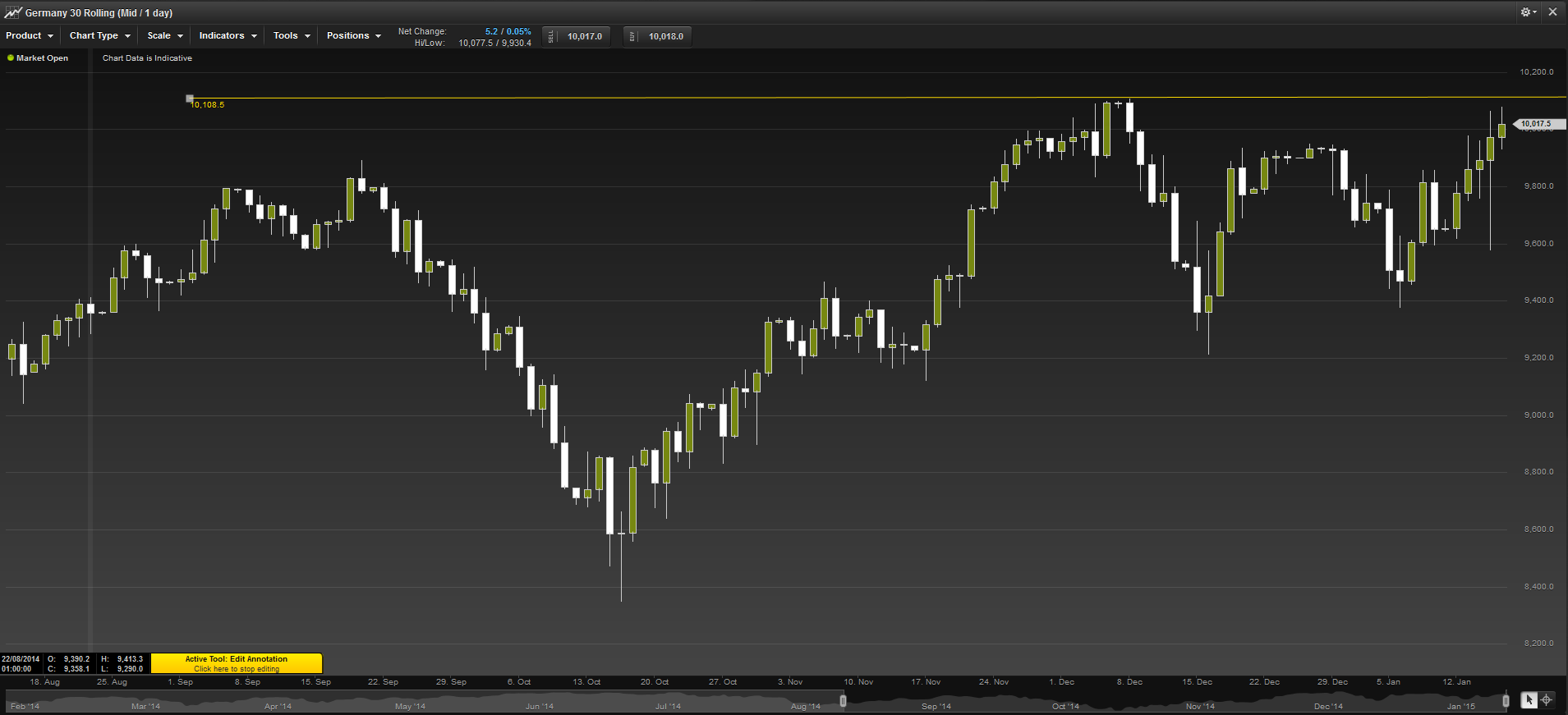Switch to crosshair cursor mode

pyautogui.click(x=1547, y=700)
